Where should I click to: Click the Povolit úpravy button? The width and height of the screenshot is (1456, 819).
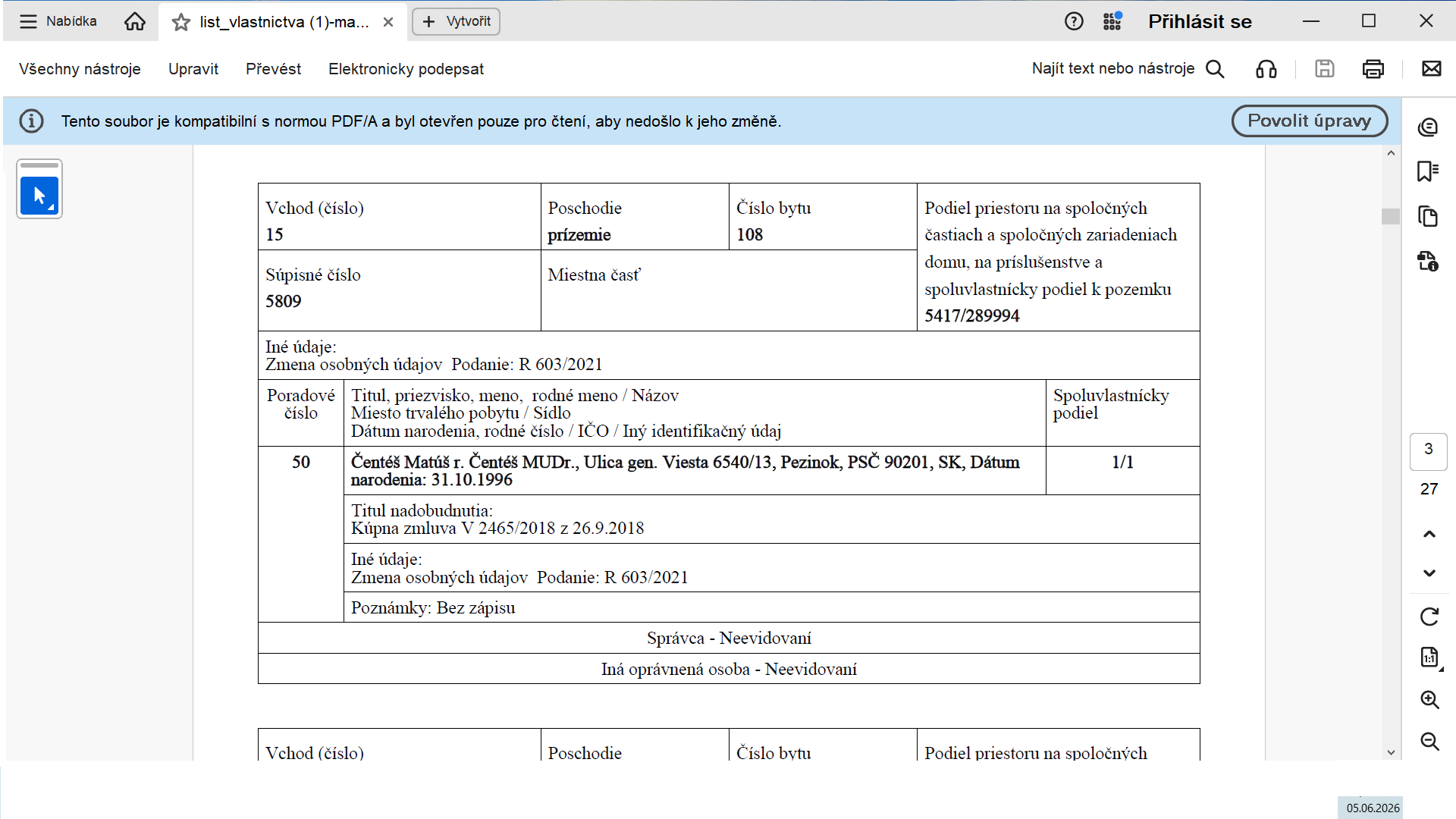coord(1310,121)
